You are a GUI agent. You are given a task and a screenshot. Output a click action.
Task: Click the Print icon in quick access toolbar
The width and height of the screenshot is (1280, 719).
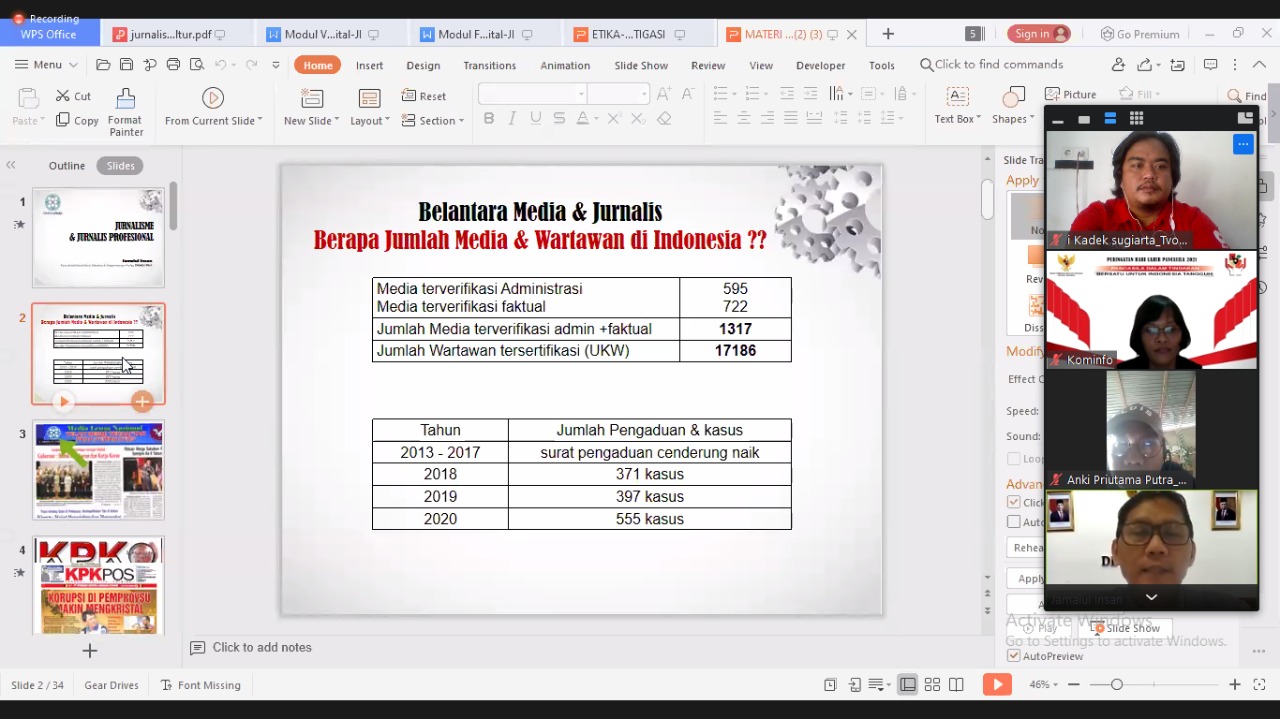click(173, 65)
